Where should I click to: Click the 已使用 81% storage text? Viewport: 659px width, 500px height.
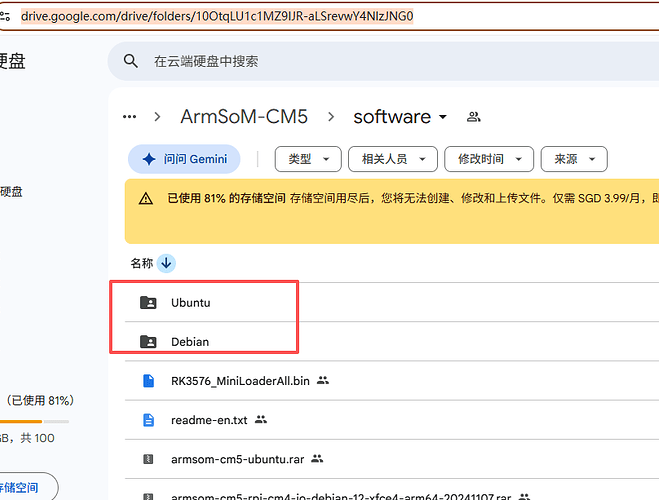(40, 400)
